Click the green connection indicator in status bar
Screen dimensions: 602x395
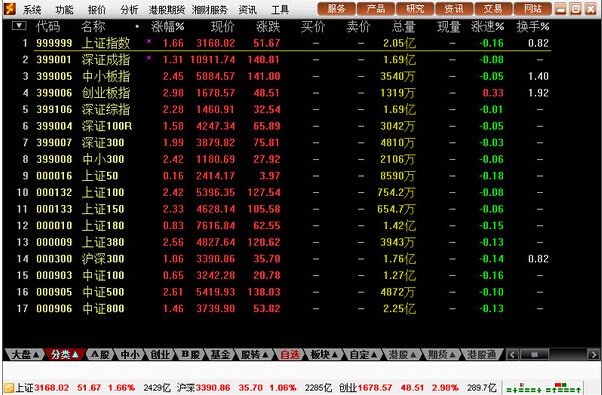(x=543, y=388)
